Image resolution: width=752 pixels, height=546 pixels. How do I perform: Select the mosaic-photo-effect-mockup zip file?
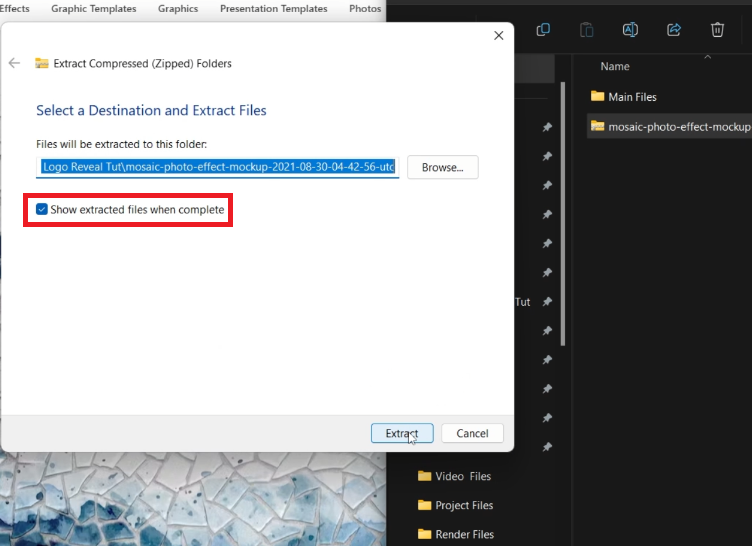670,127
